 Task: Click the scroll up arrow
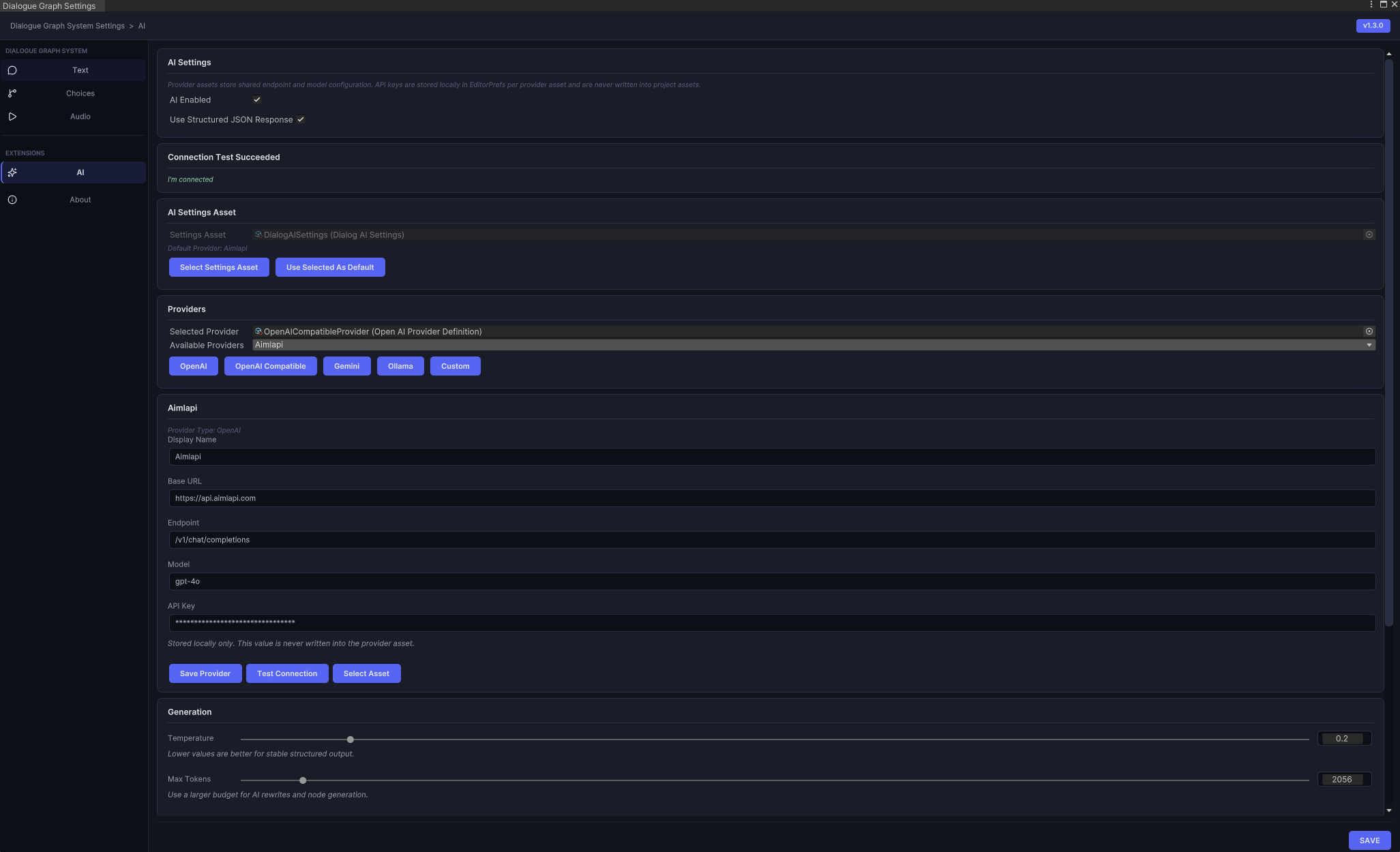tap(1388, 54)
